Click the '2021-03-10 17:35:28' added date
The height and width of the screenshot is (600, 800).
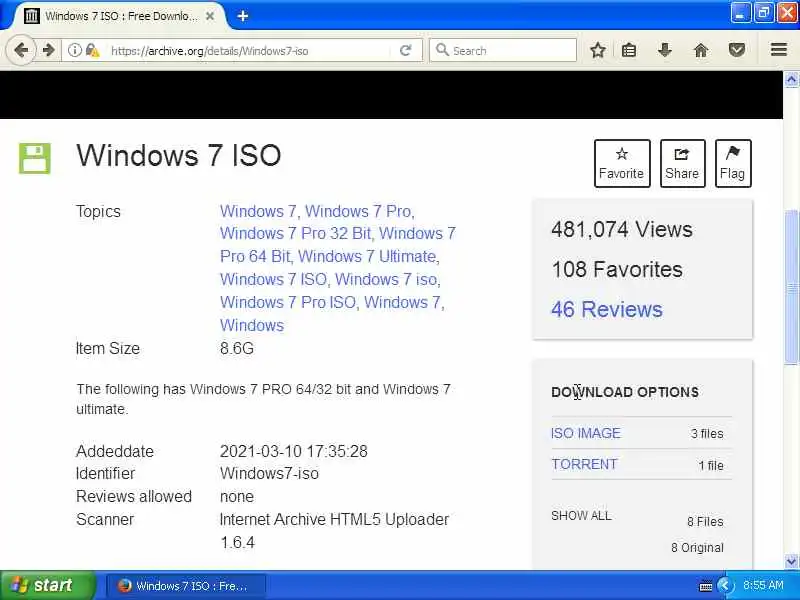[x=293, y=451]
